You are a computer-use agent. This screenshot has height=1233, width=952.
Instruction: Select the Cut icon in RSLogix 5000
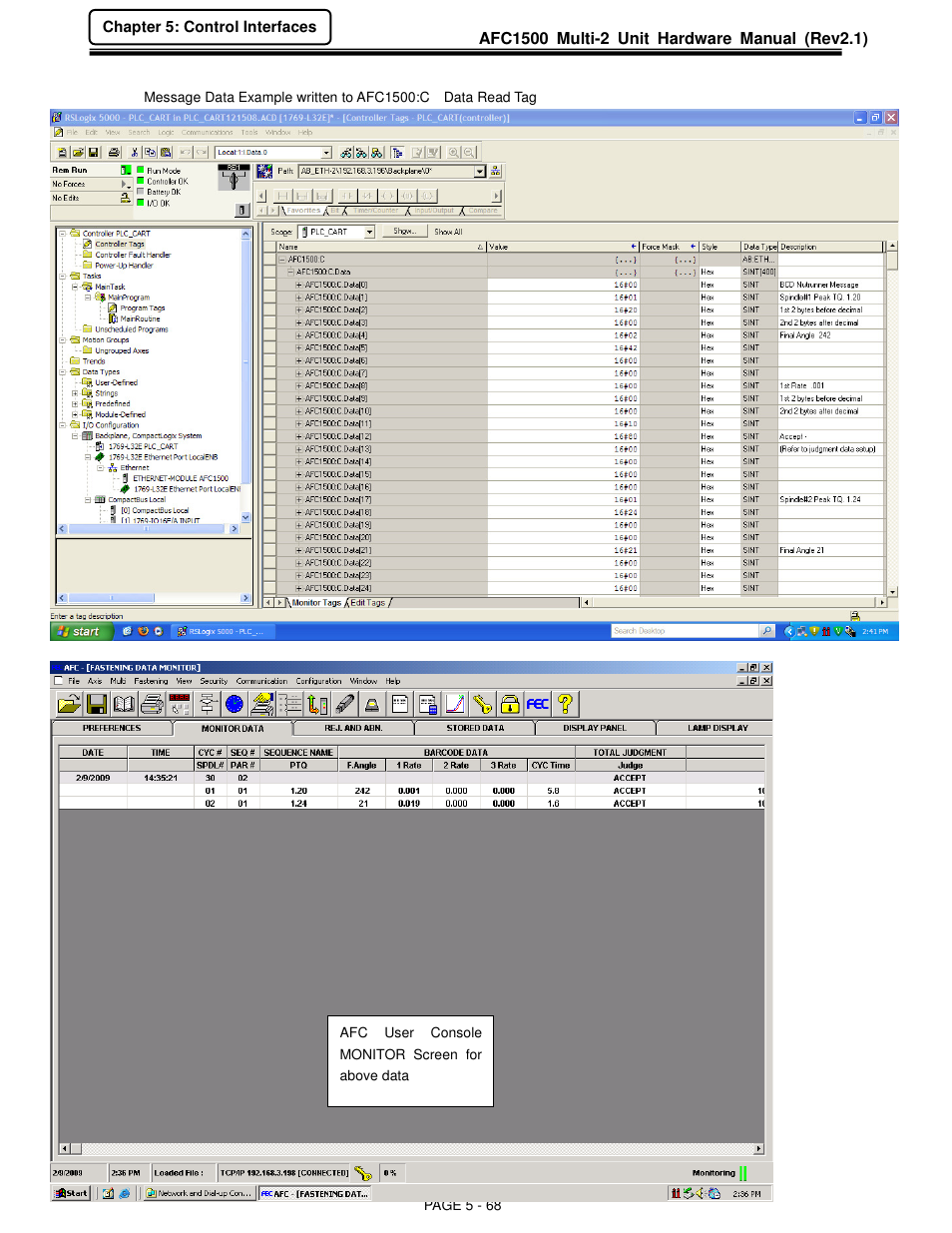click(135, 152)
